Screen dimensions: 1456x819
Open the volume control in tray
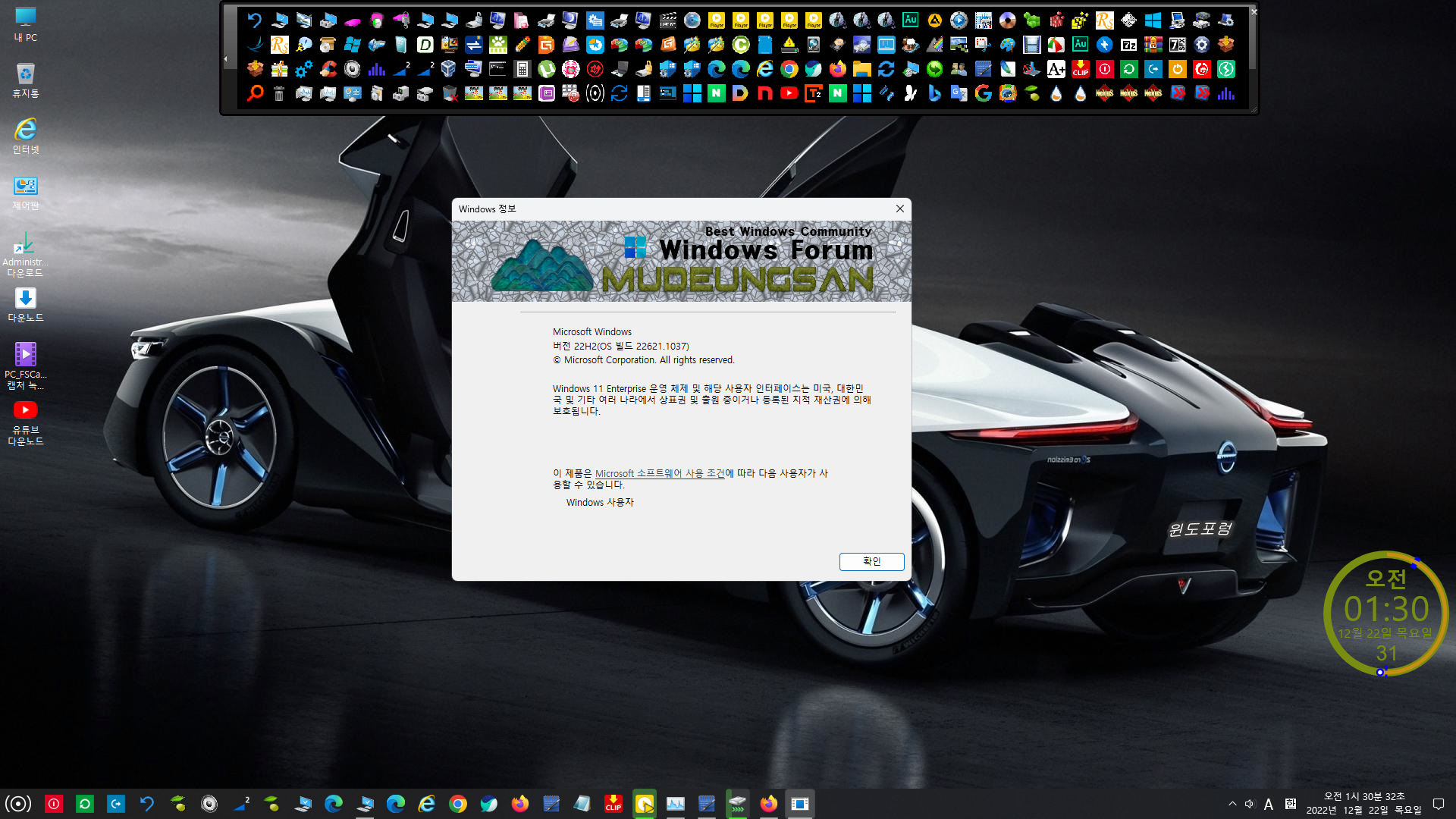point(1250,804)
